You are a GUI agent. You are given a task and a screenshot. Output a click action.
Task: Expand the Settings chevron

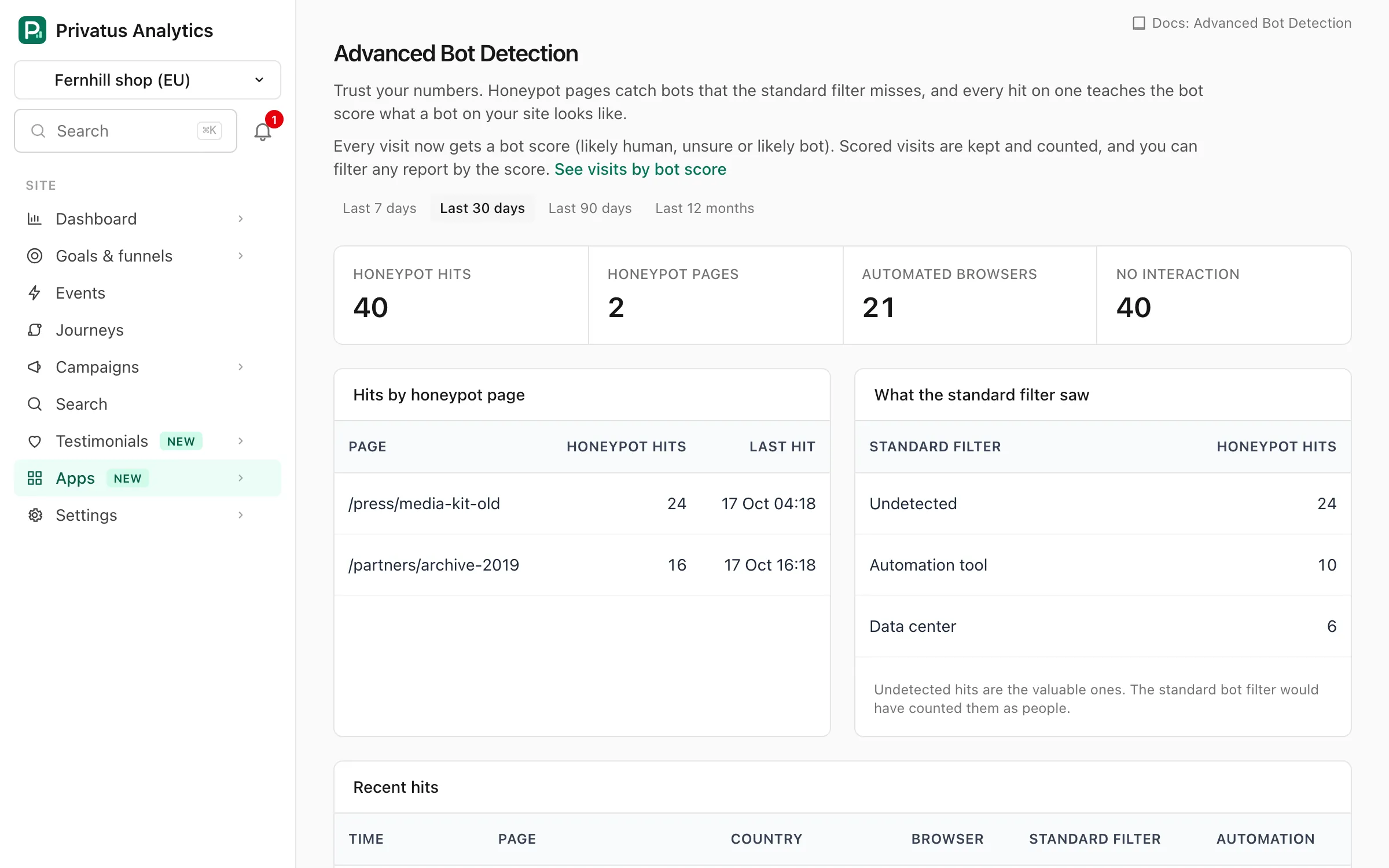241,515
